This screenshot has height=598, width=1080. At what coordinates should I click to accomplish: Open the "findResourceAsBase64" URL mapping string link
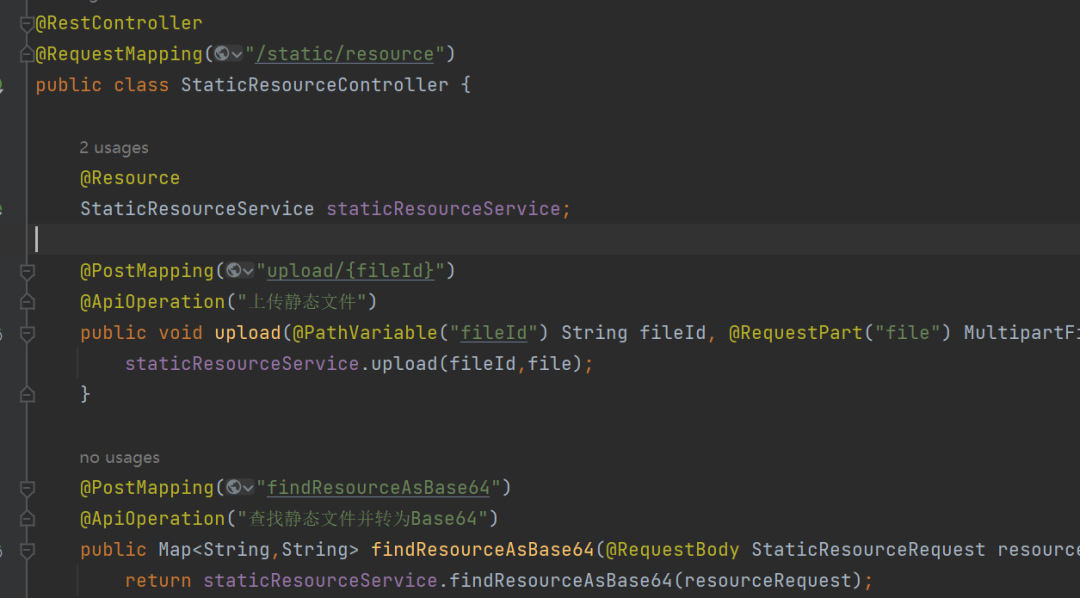pos(378,487)
